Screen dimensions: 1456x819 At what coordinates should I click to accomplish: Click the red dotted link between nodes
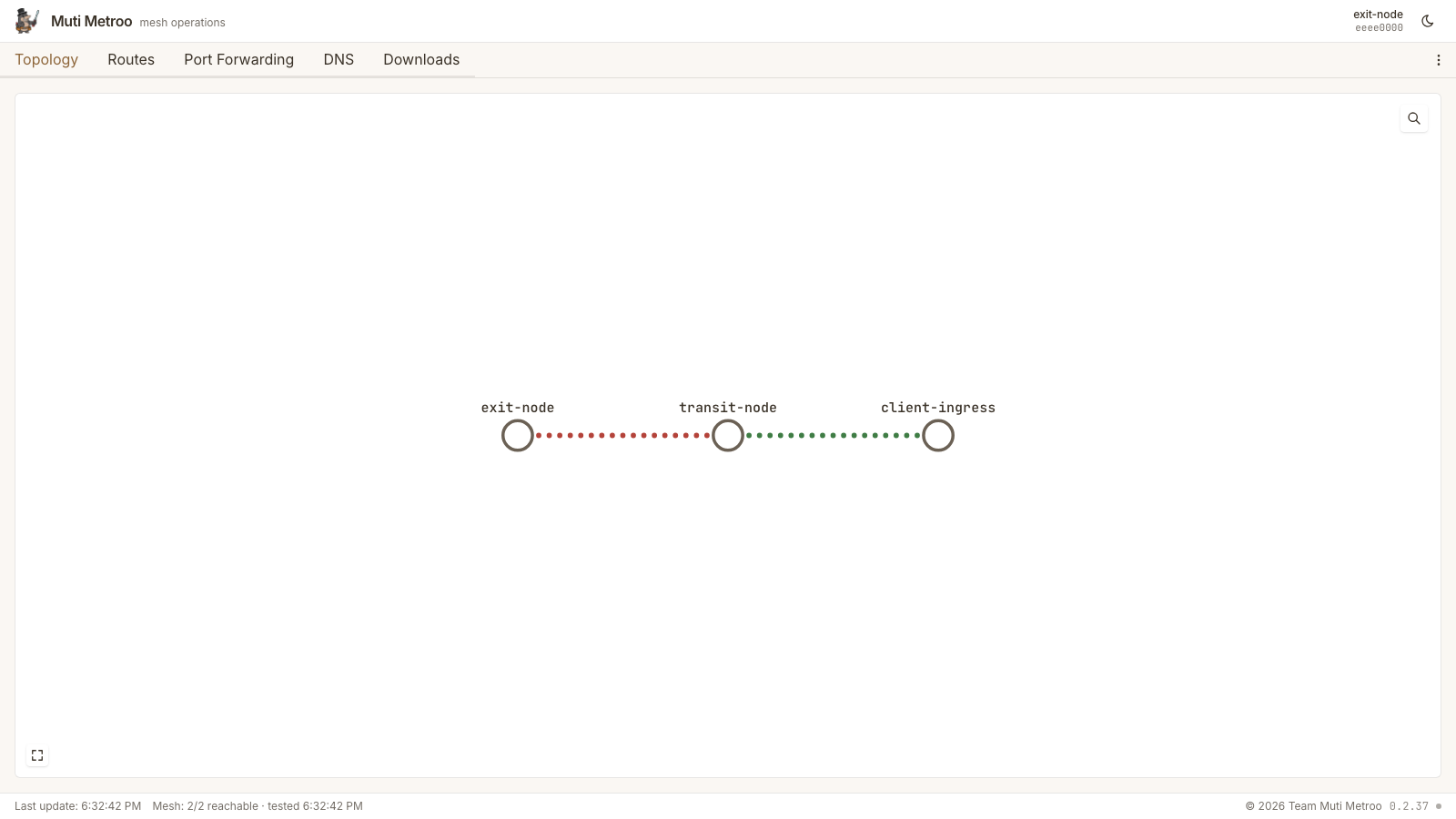[x=622, y=436]
